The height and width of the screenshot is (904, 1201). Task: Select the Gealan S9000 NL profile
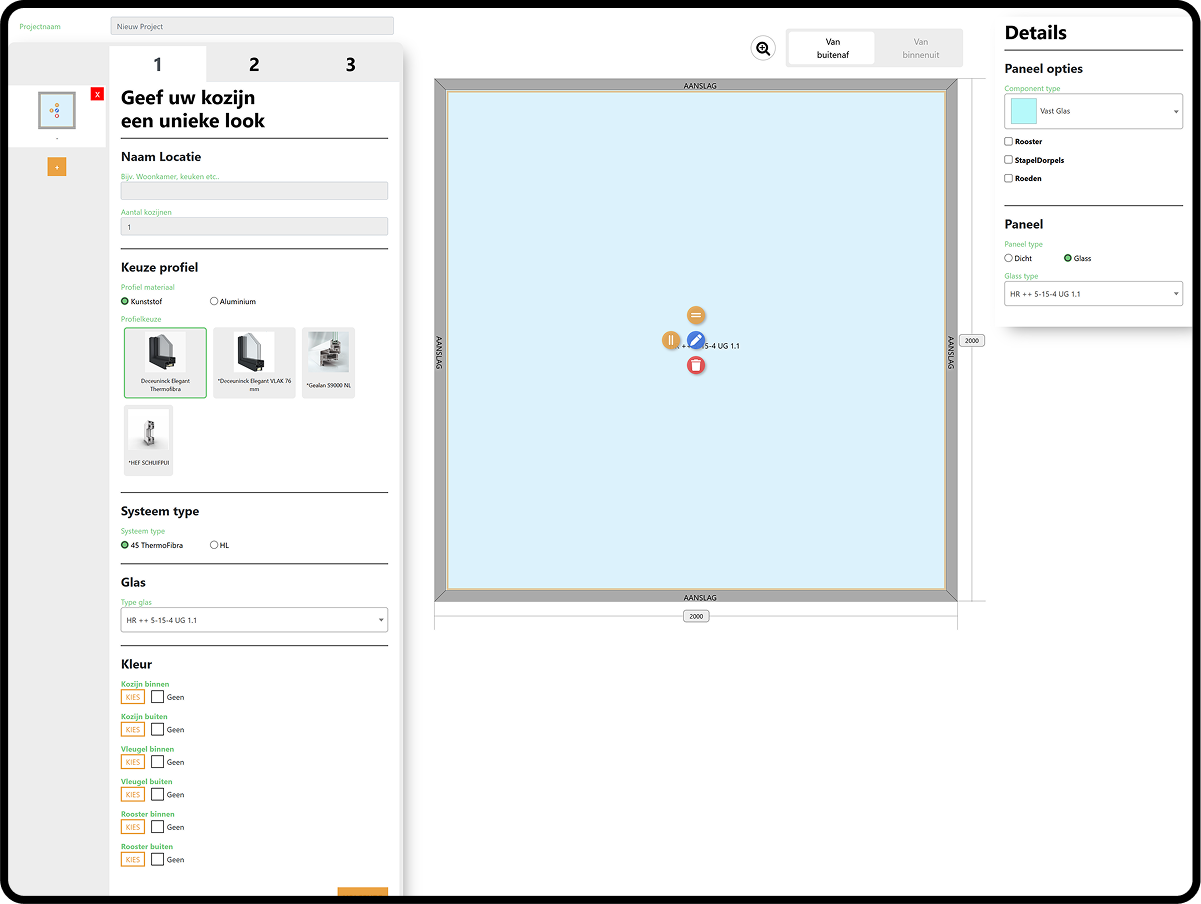click(x=328, y=363)
